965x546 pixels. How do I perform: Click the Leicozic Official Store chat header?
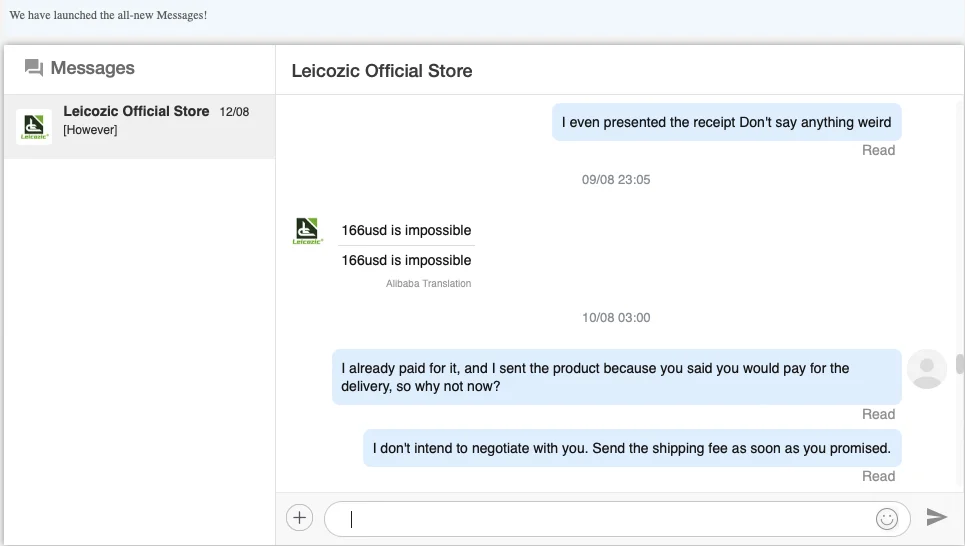coord(382,71)
